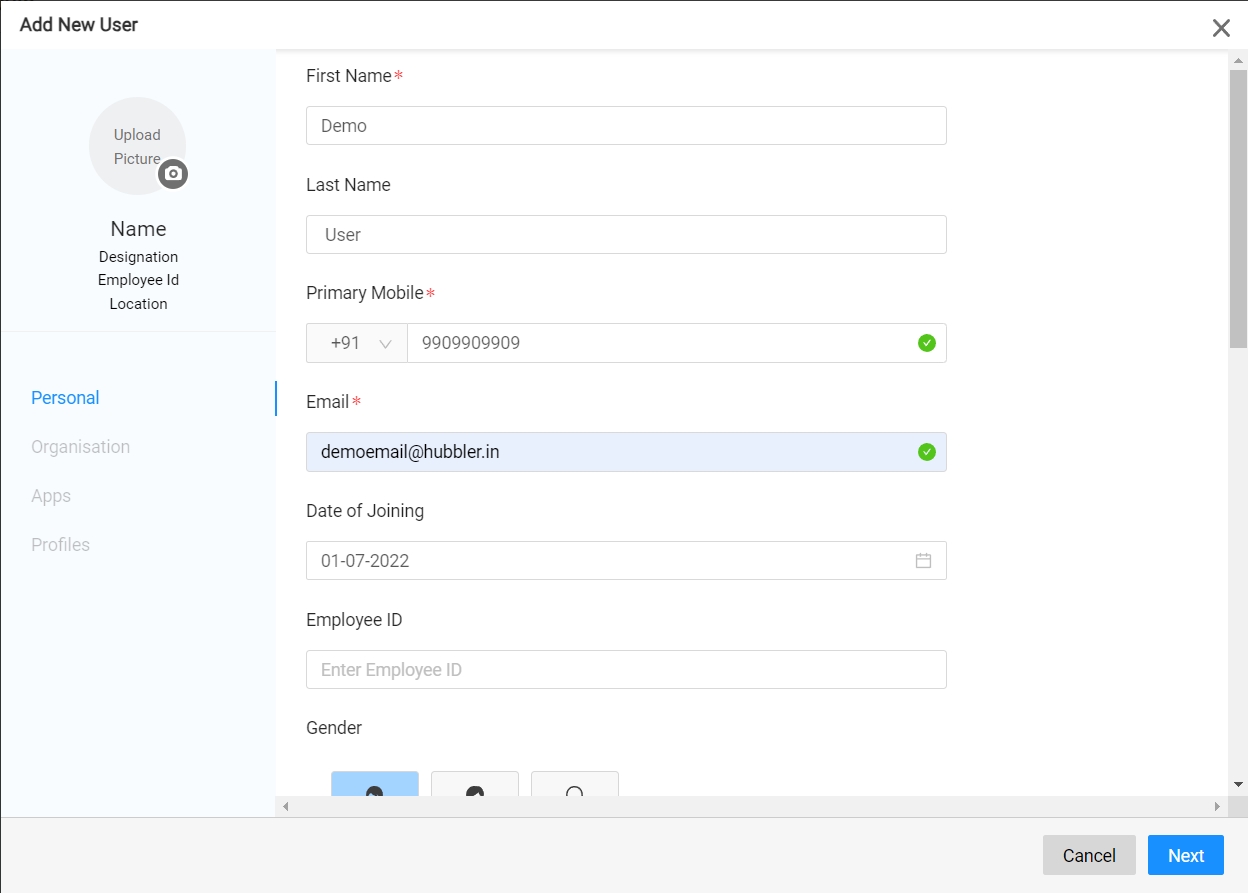1248x893 pixels.
Task: Focus the Employee ID input field
Action: [626, 670]
